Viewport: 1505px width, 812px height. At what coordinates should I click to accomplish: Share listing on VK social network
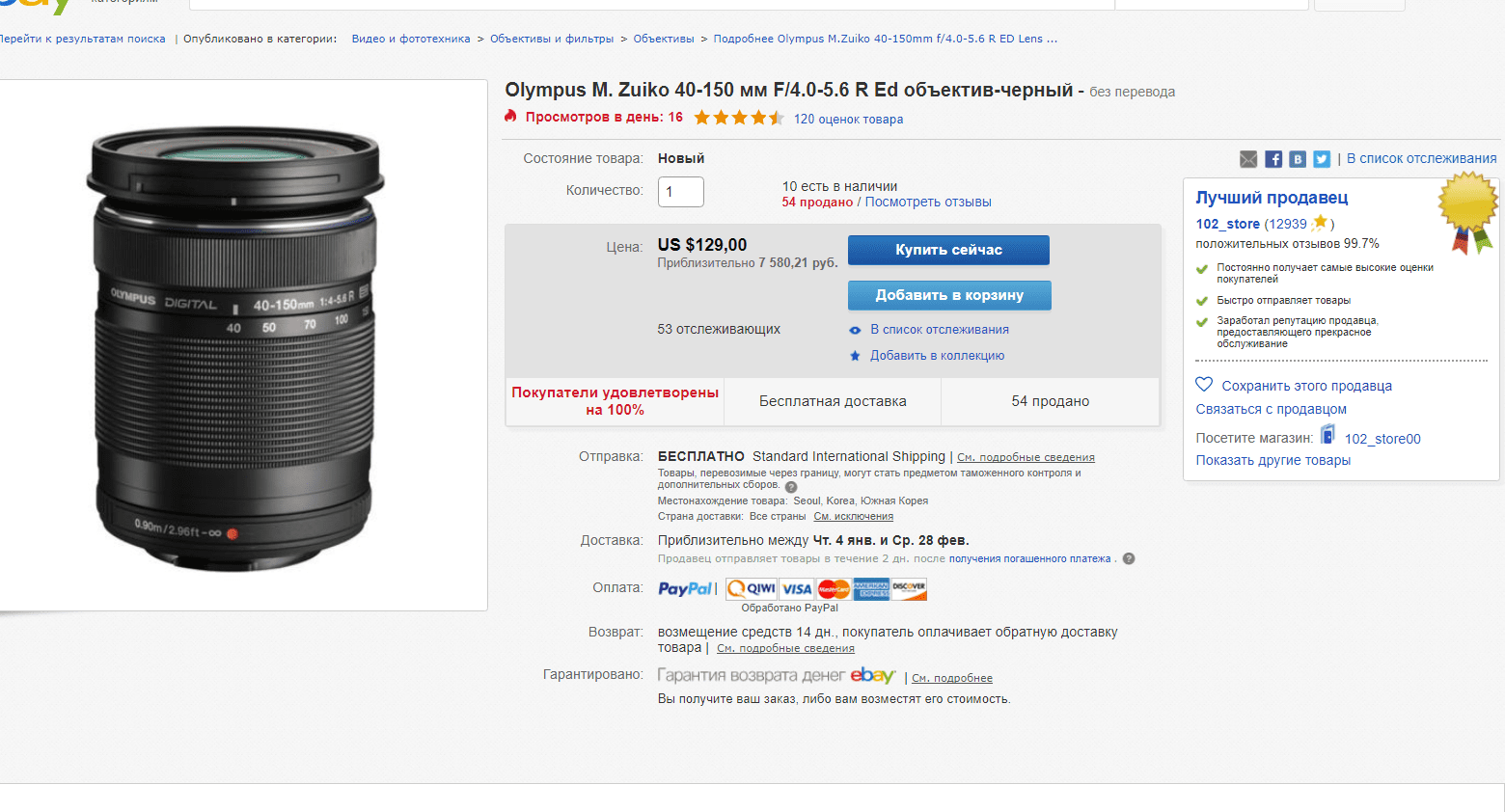point(1298,159)
